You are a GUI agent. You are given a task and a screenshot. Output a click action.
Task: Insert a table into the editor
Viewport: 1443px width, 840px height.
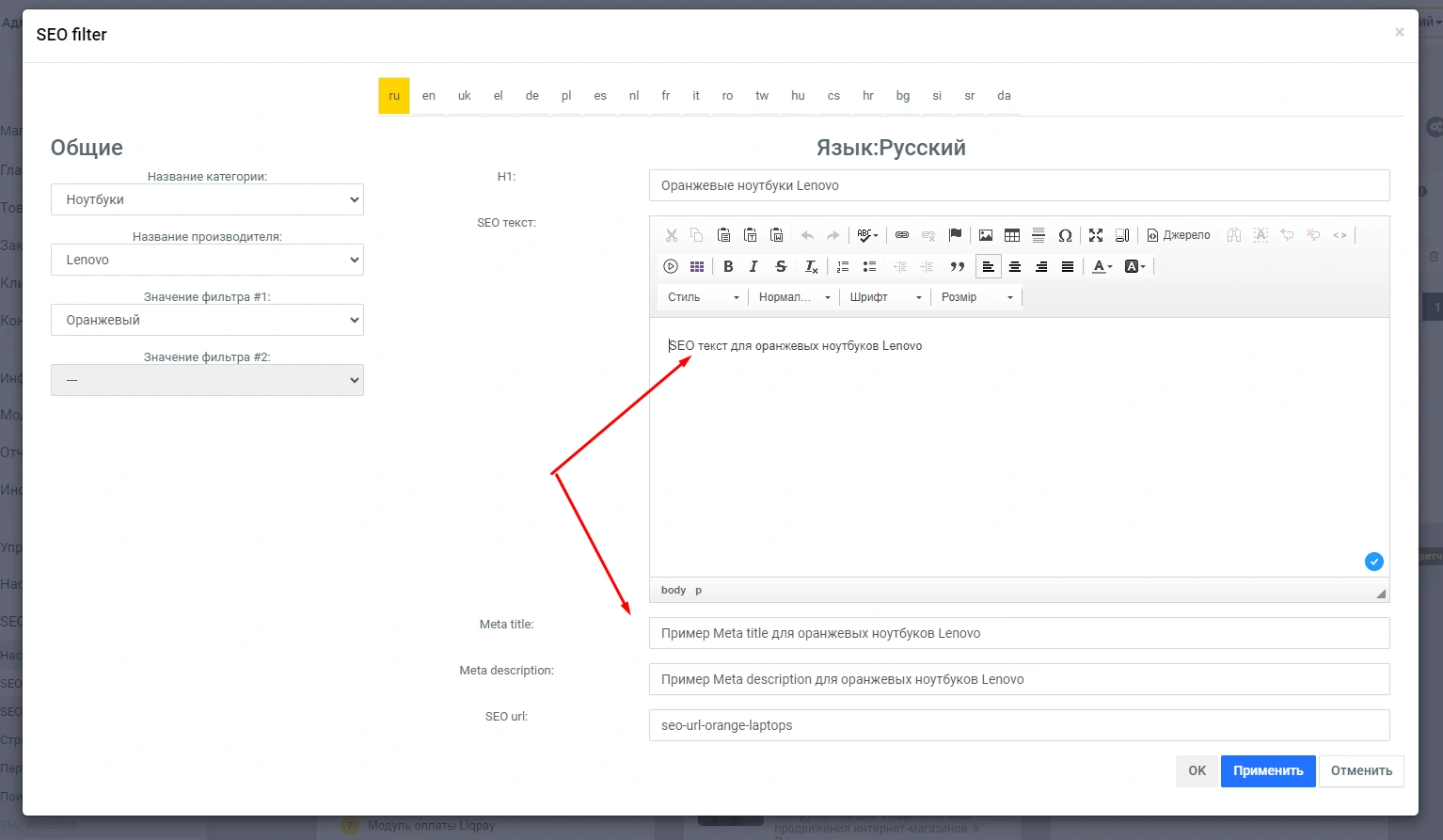(1012, 235)
